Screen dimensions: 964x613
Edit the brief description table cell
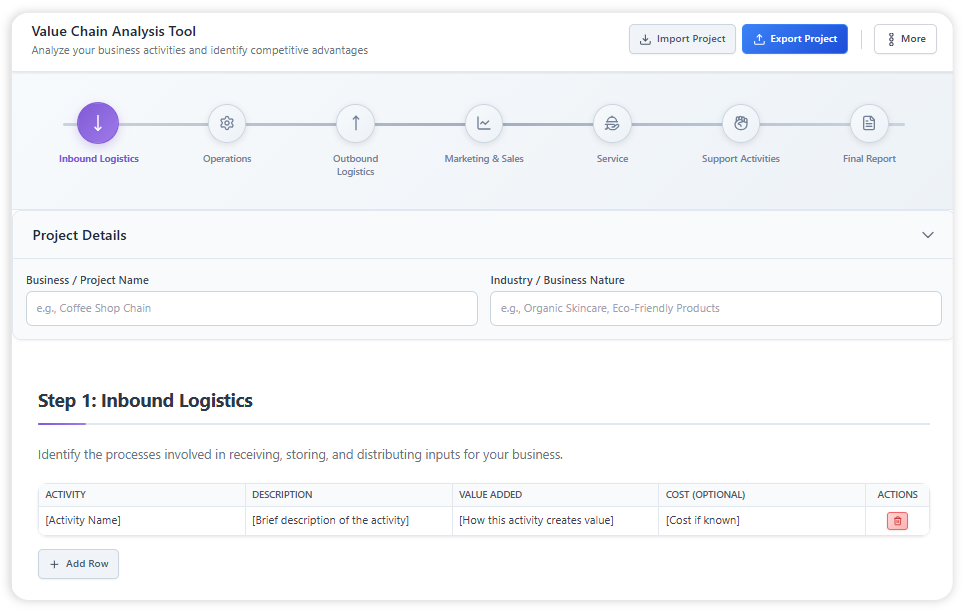[x=348, y=521]
